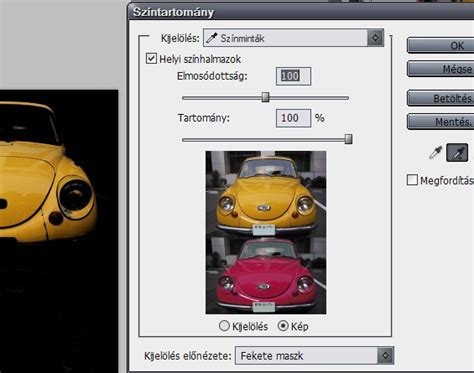Toggle the Helyi színhalmazok checkbox
Screen dimensions: 474x373
[151, 59]
